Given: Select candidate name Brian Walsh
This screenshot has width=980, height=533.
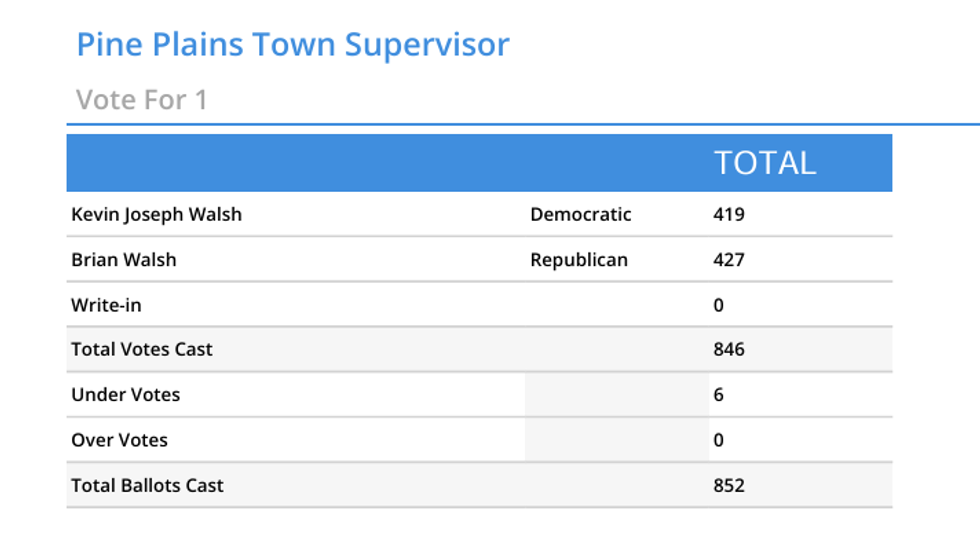Looking at the screenshot, I should (x=123, y=260).
